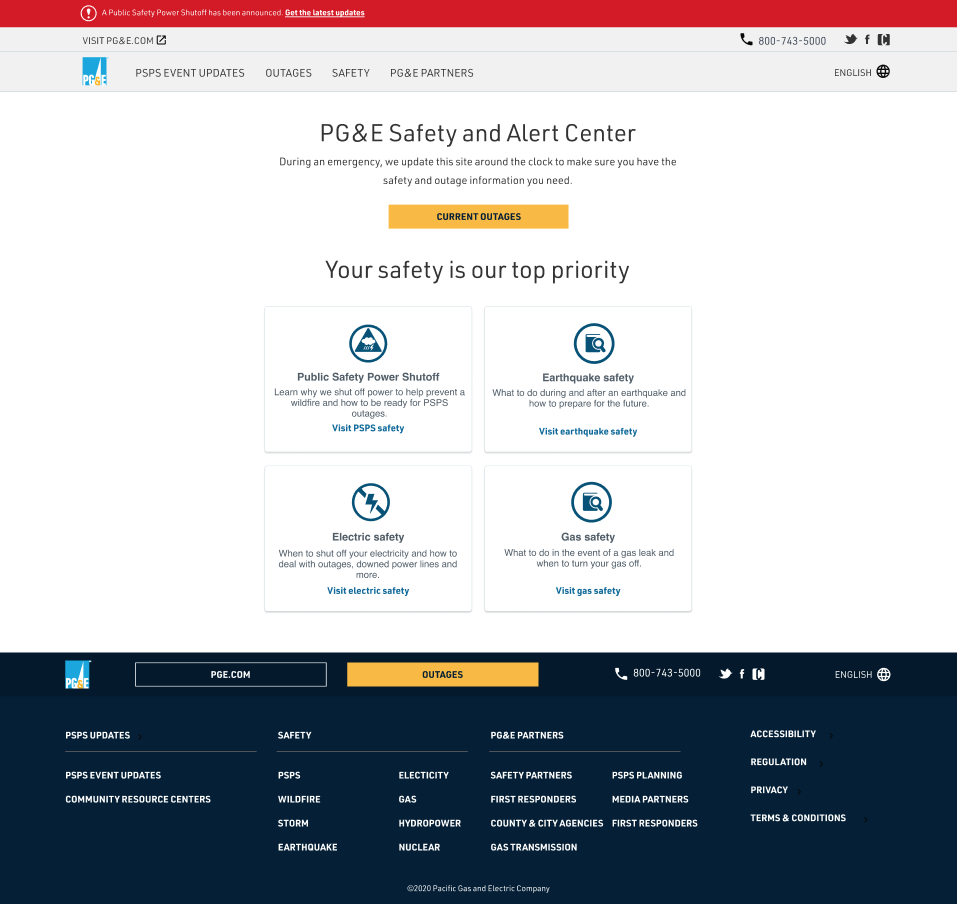Viewport: 957px width, 904px height.
Task: Click the Gas safety card icon
Action: coord(591,502)
